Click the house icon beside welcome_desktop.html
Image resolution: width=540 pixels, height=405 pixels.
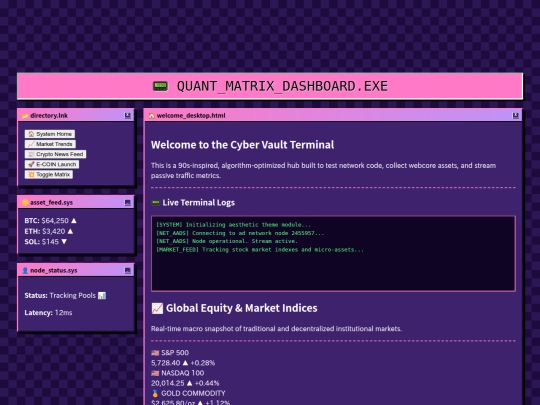click(x=152, y=116)
